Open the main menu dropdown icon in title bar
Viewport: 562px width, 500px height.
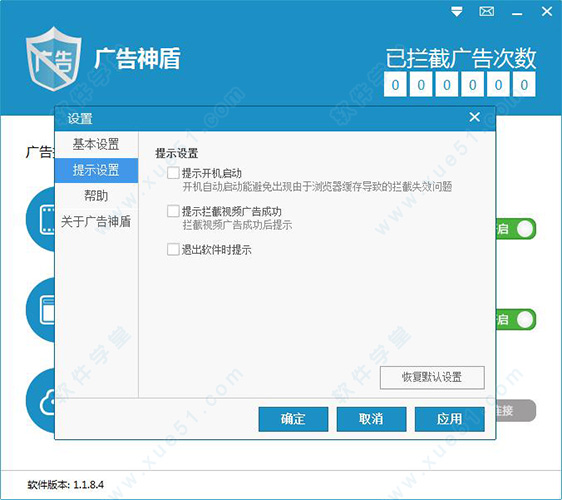(x=457, y=11)
